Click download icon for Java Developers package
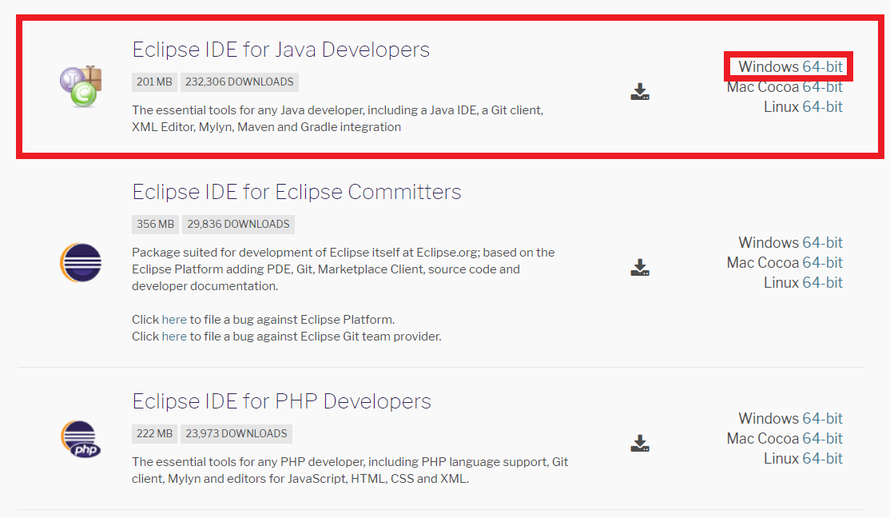The height and width of the screenshot is (518, 890). (x=640, y=92)
